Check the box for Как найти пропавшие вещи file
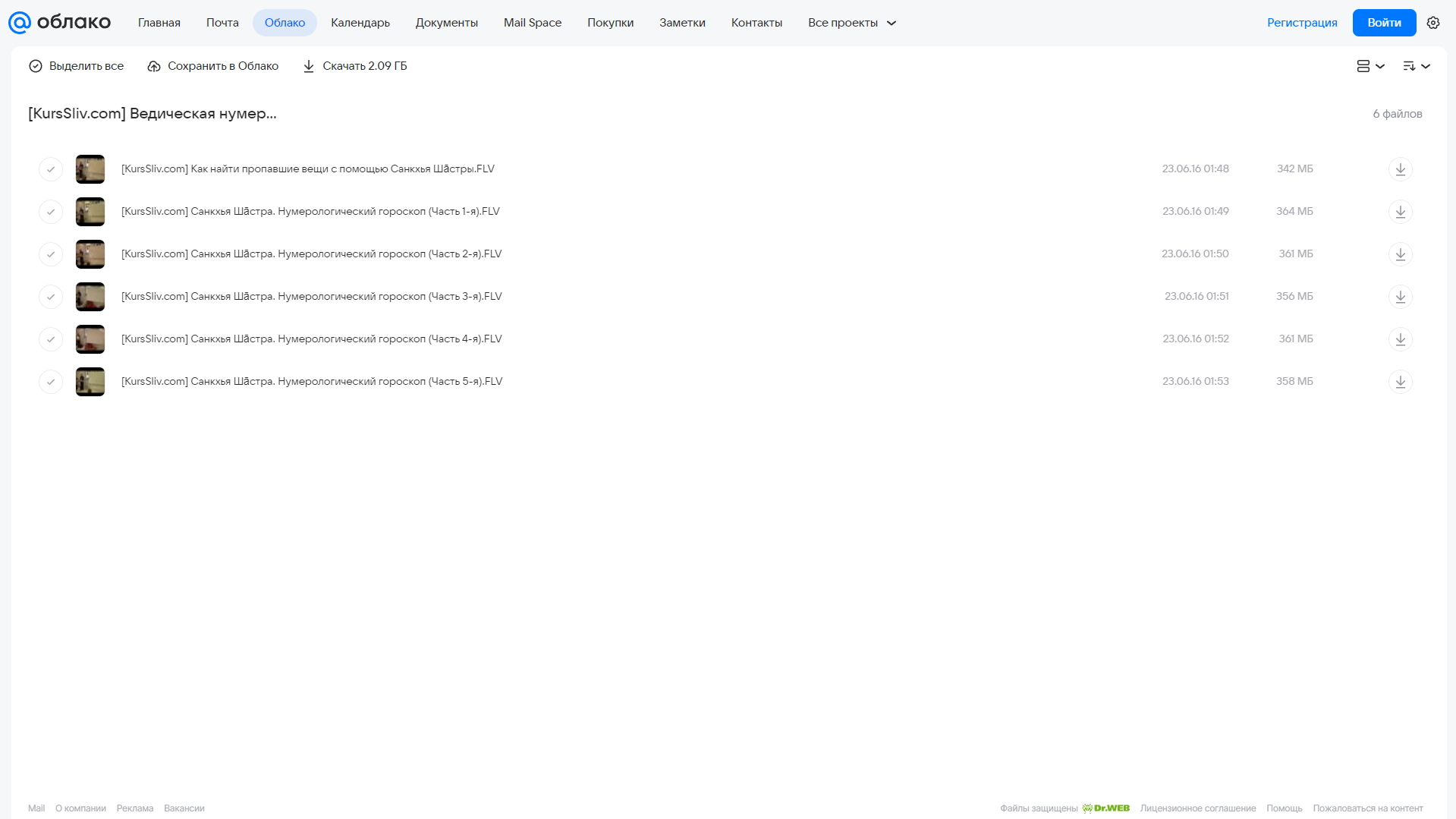Image resolution: width=1456 pixels, height=819 pixels. click(x=51, y=169)
